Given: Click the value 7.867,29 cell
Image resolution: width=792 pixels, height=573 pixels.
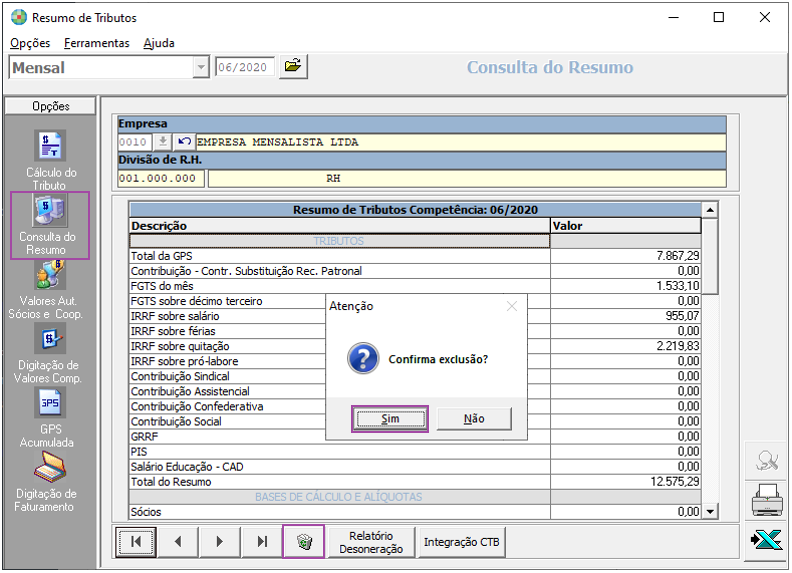Looking at the screenshot, I should (626, 256).
